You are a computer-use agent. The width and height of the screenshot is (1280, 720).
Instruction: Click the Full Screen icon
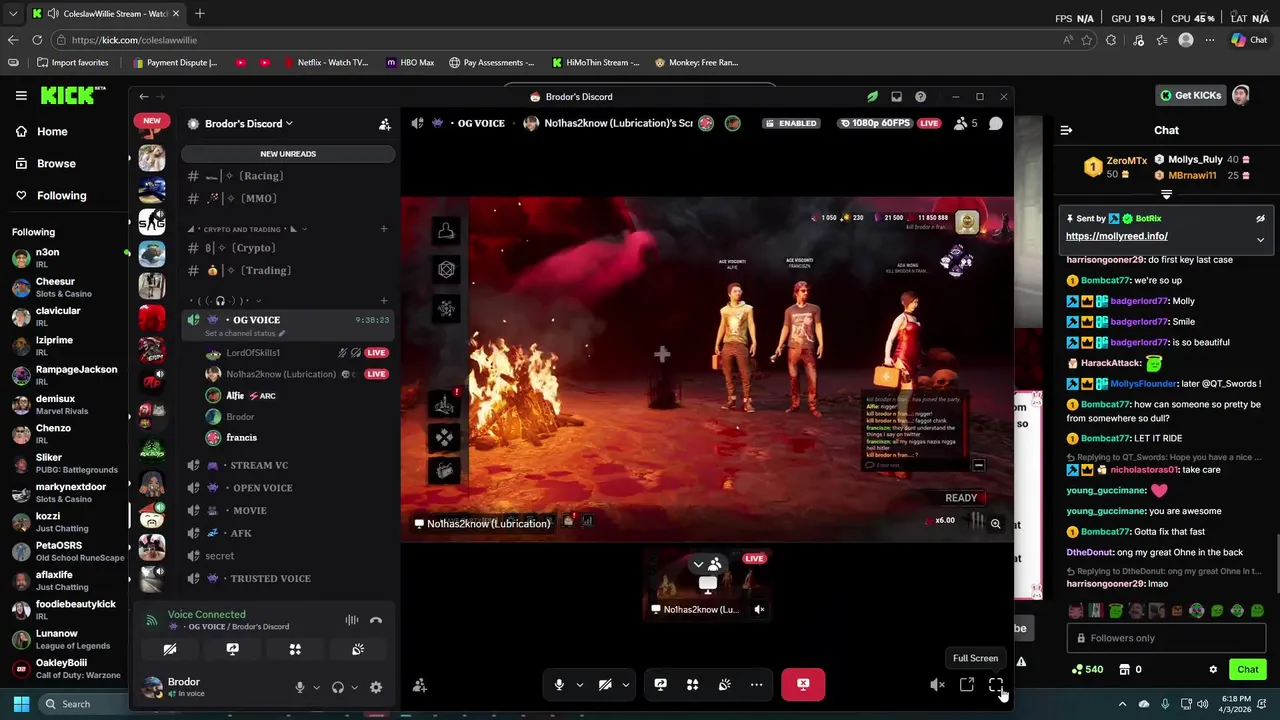coord(996,685)
